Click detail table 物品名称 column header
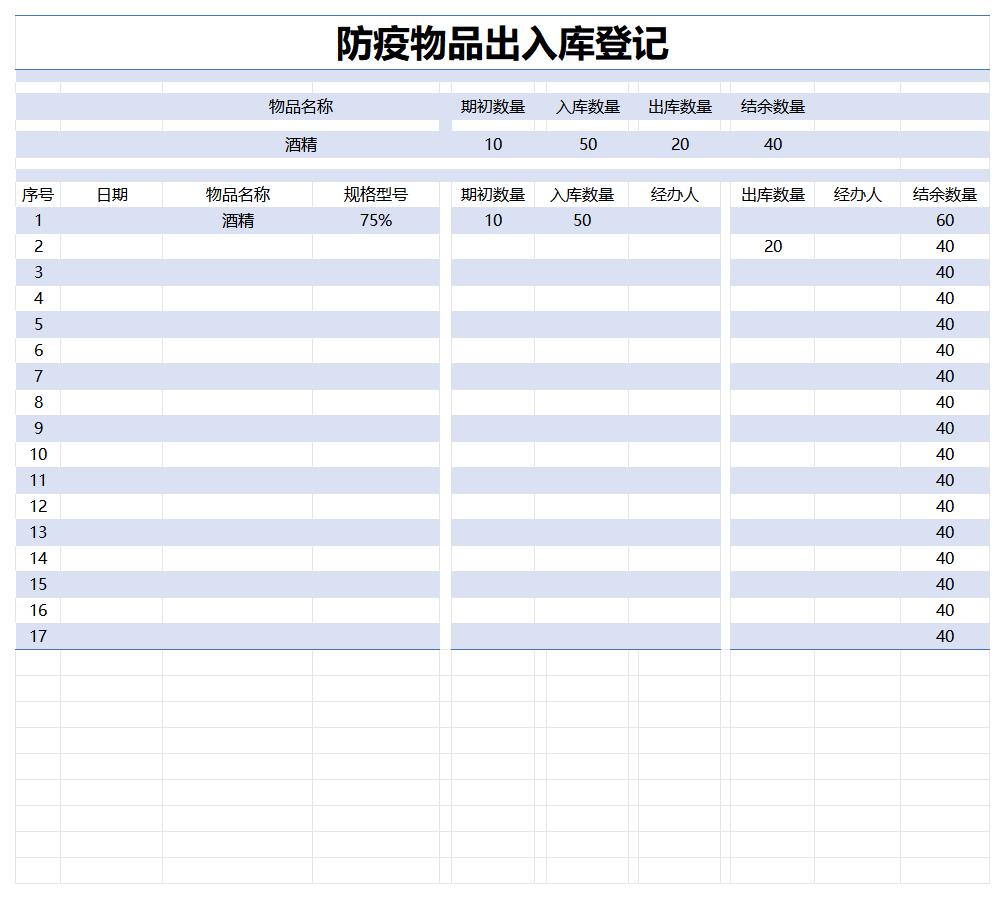 point(238,195)
